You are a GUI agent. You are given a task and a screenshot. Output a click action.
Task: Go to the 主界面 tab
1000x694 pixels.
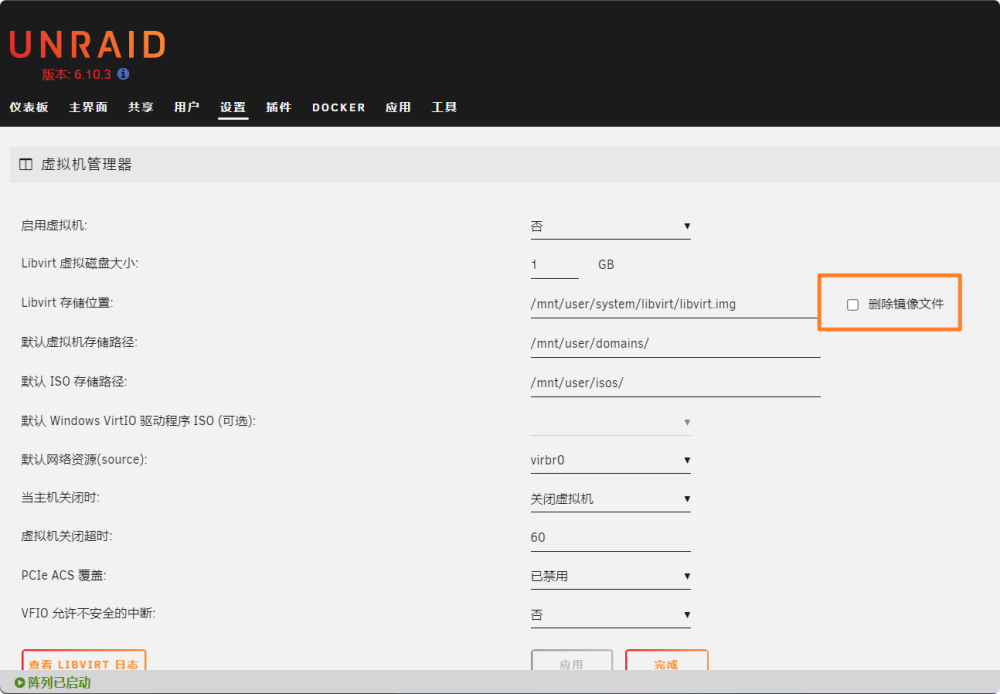pos(88,107)
